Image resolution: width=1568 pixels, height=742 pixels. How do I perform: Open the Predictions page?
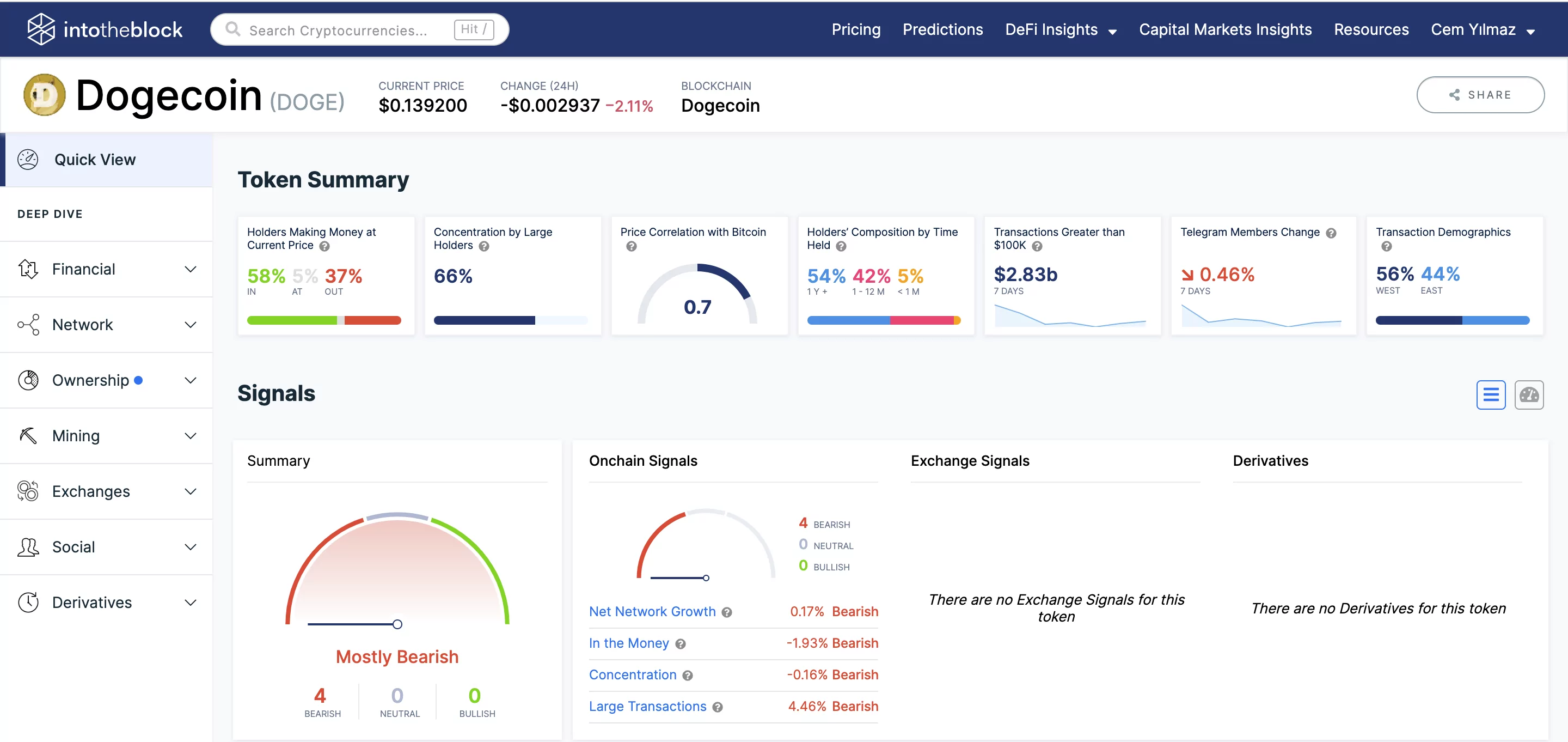942,29
